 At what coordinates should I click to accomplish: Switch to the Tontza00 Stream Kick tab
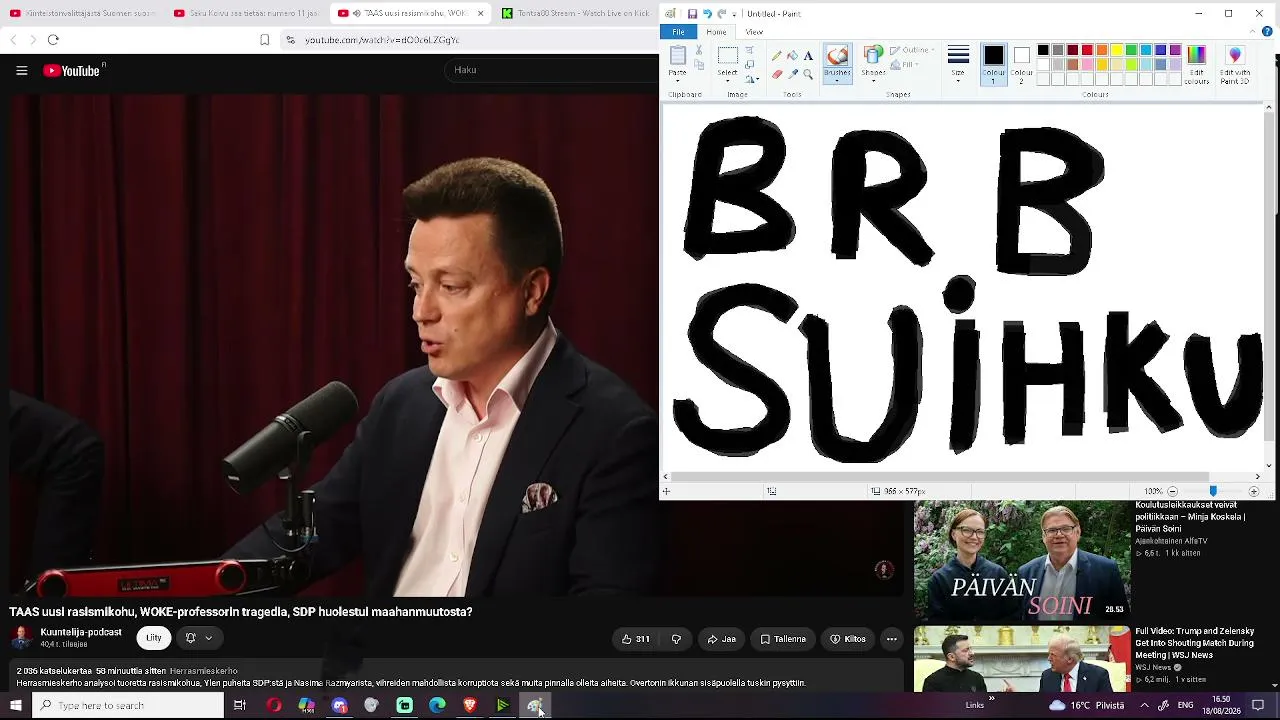(576, 13)
